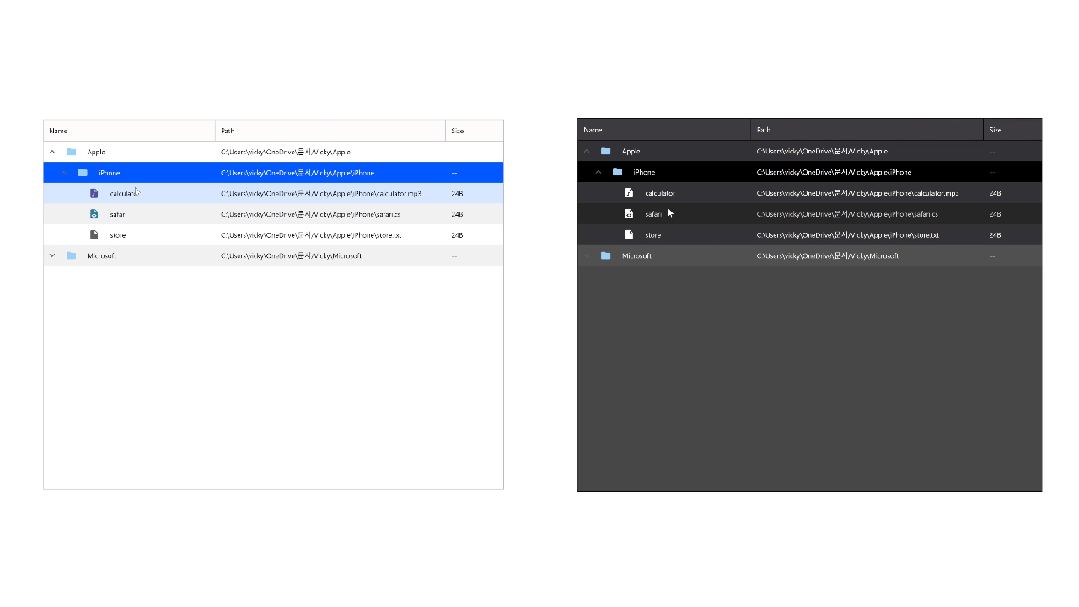
Task: Click the Microsoft folder icon in the dark tree
Action: click(x=606, y=255)
